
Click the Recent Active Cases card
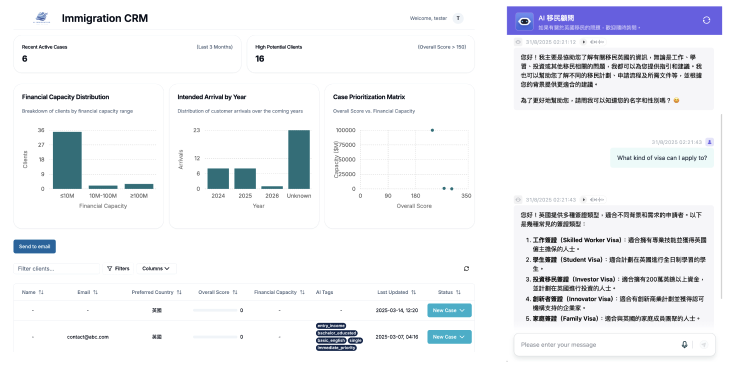pyautogui.click(x=127, y=54)
